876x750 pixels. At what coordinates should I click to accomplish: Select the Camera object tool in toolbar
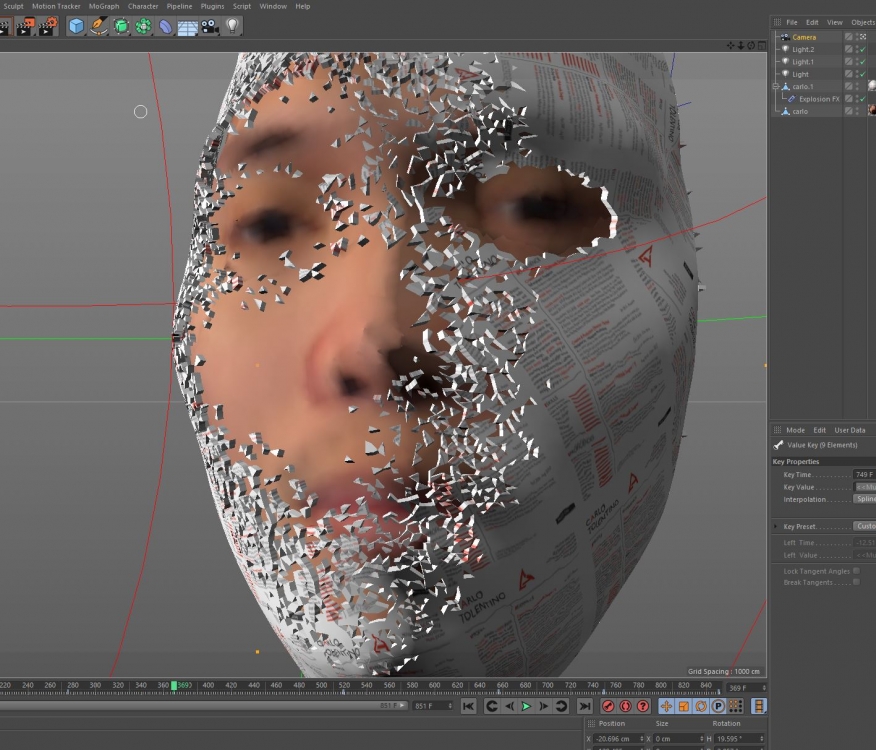pos(210,26)
